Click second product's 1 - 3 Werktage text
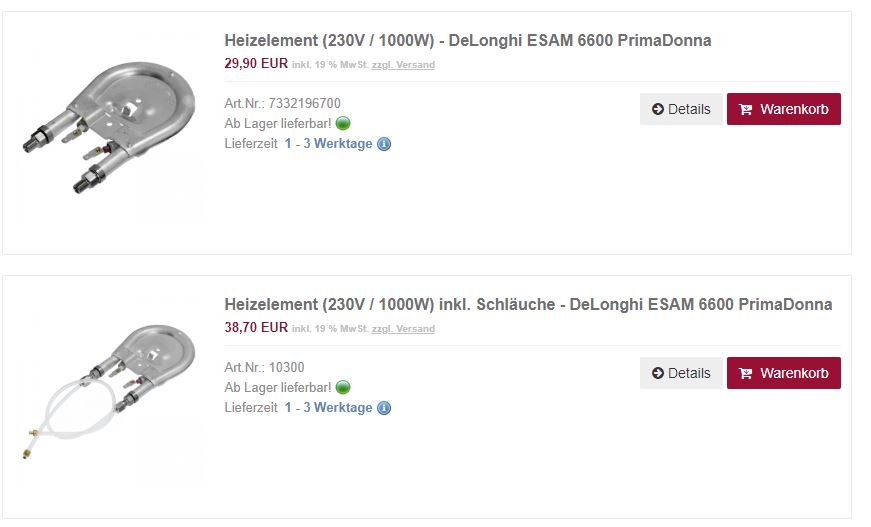871x527 pixels. click(x=328, y=408)
